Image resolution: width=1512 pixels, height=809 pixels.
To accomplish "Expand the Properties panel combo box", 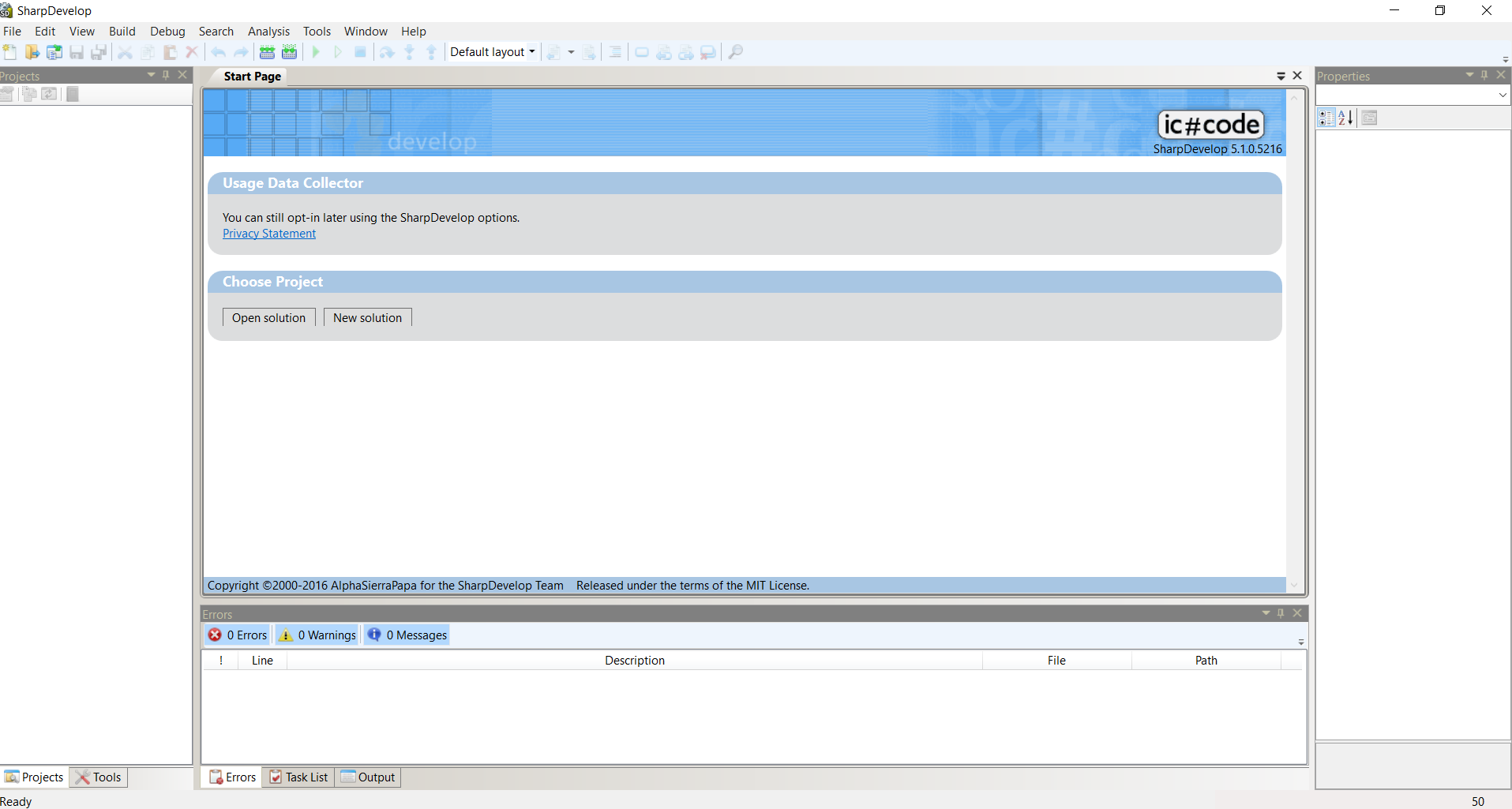I will (x=1503, y=95).
